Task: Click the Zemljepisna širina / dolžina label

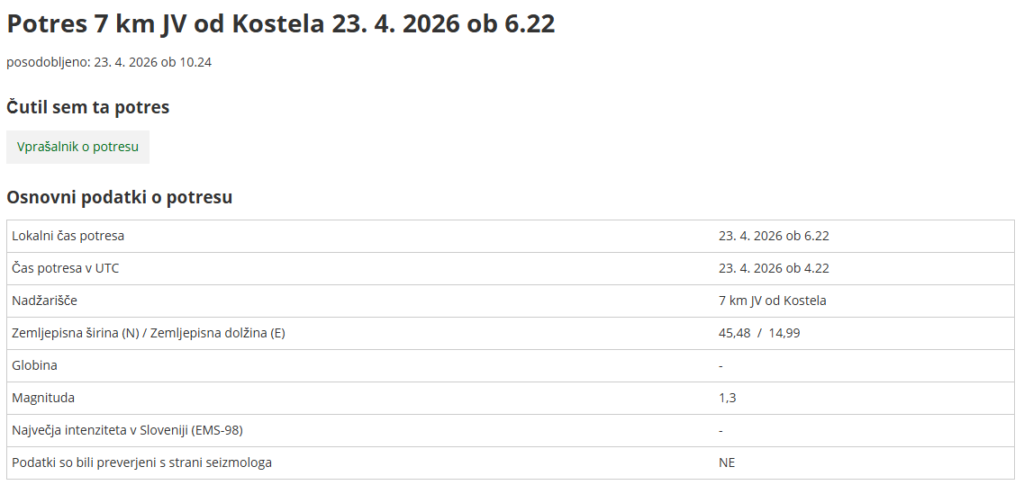Action: (148, 333)
